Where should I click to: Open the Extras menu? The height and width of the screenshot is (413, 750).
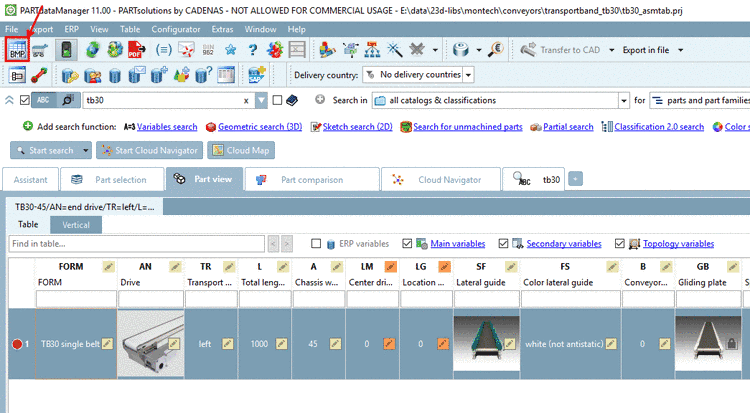(x=222, y=29)
